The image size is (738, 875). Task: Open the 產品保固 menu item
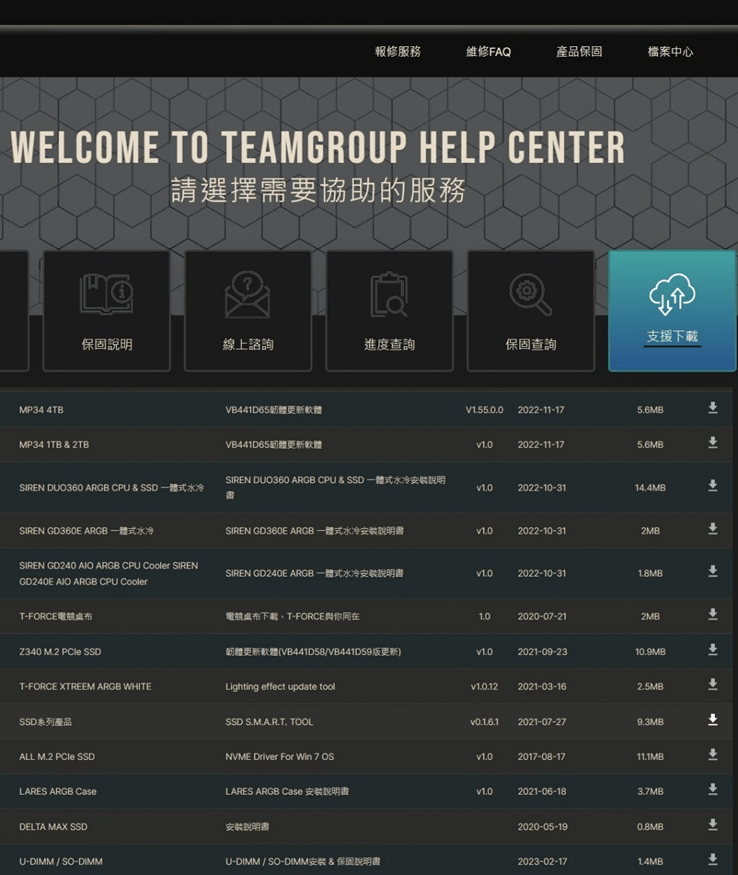[x=579, y=52]
